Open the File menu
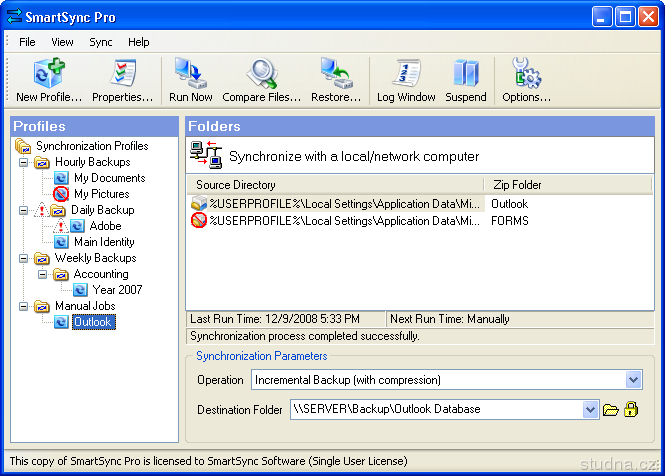This screenshot has width=665, height=476. coord(27,42)
